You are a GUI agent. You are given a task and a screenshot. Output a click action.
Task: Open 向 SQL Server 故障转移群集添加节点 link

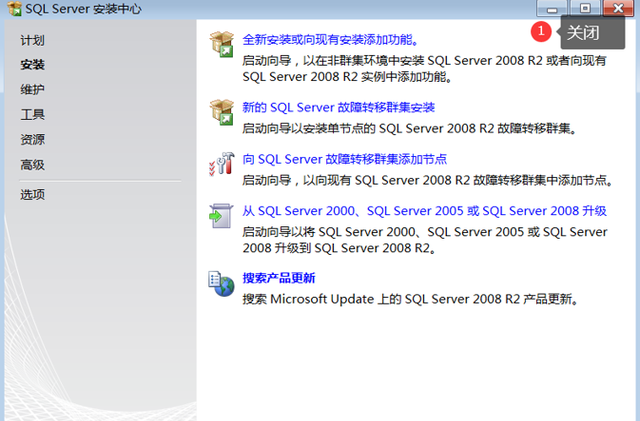[344, 159]
